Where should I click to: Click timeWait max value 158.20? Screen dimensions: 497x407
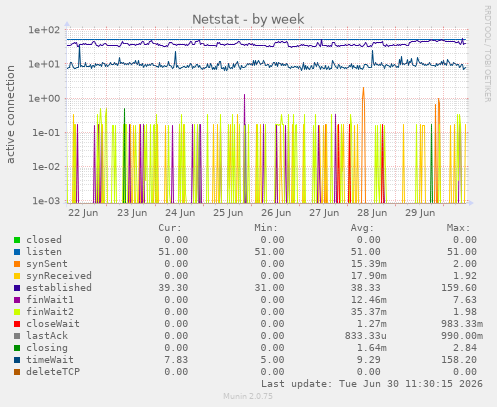point(459,360)
